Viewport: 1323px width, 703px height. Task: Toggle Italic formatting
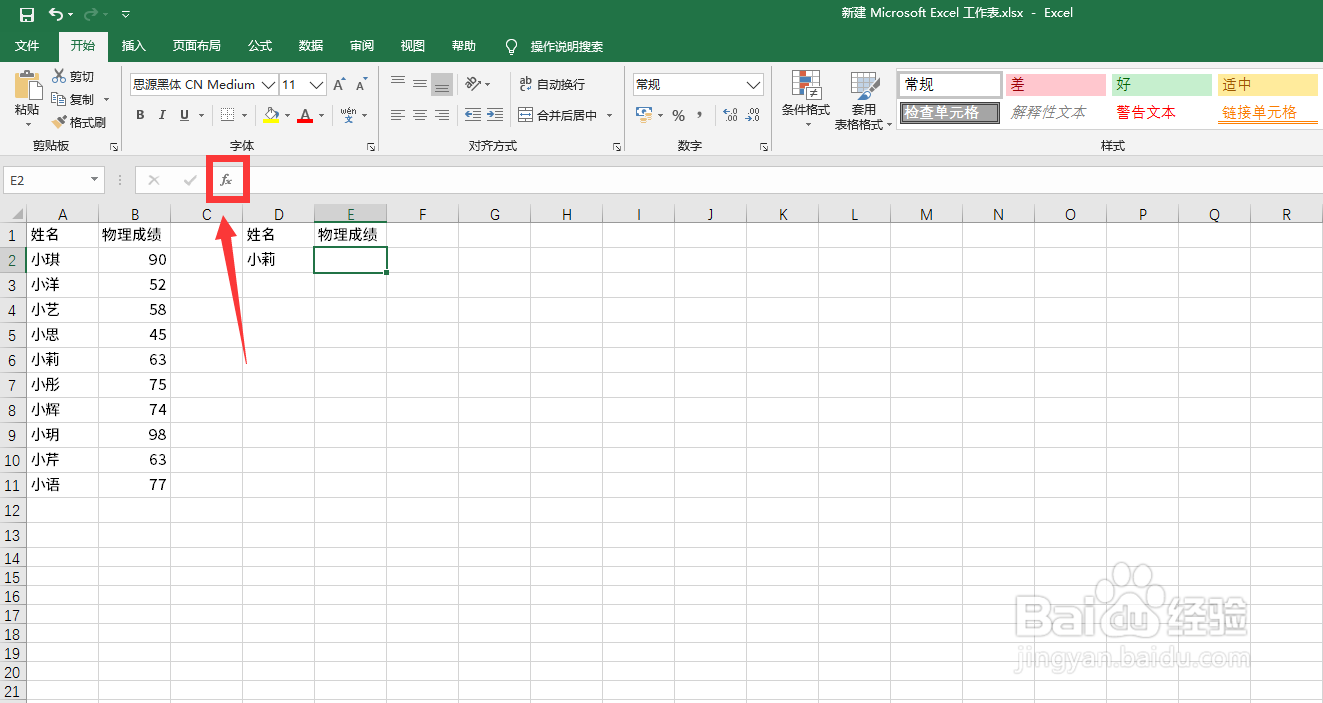coord(162,115)
